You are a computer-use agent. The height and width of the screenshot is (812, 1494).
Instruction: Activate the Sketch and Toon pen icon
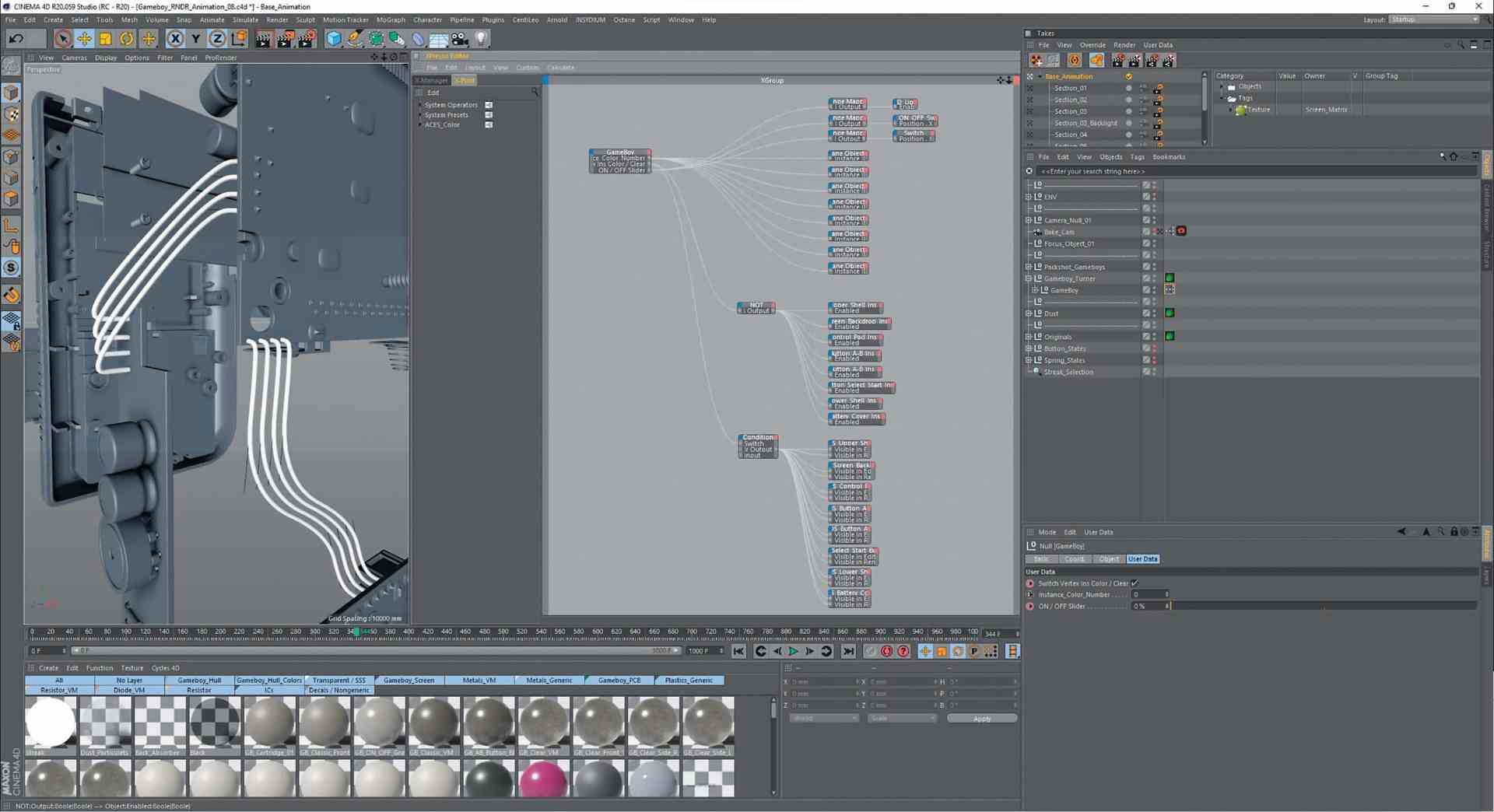(354, 39)
